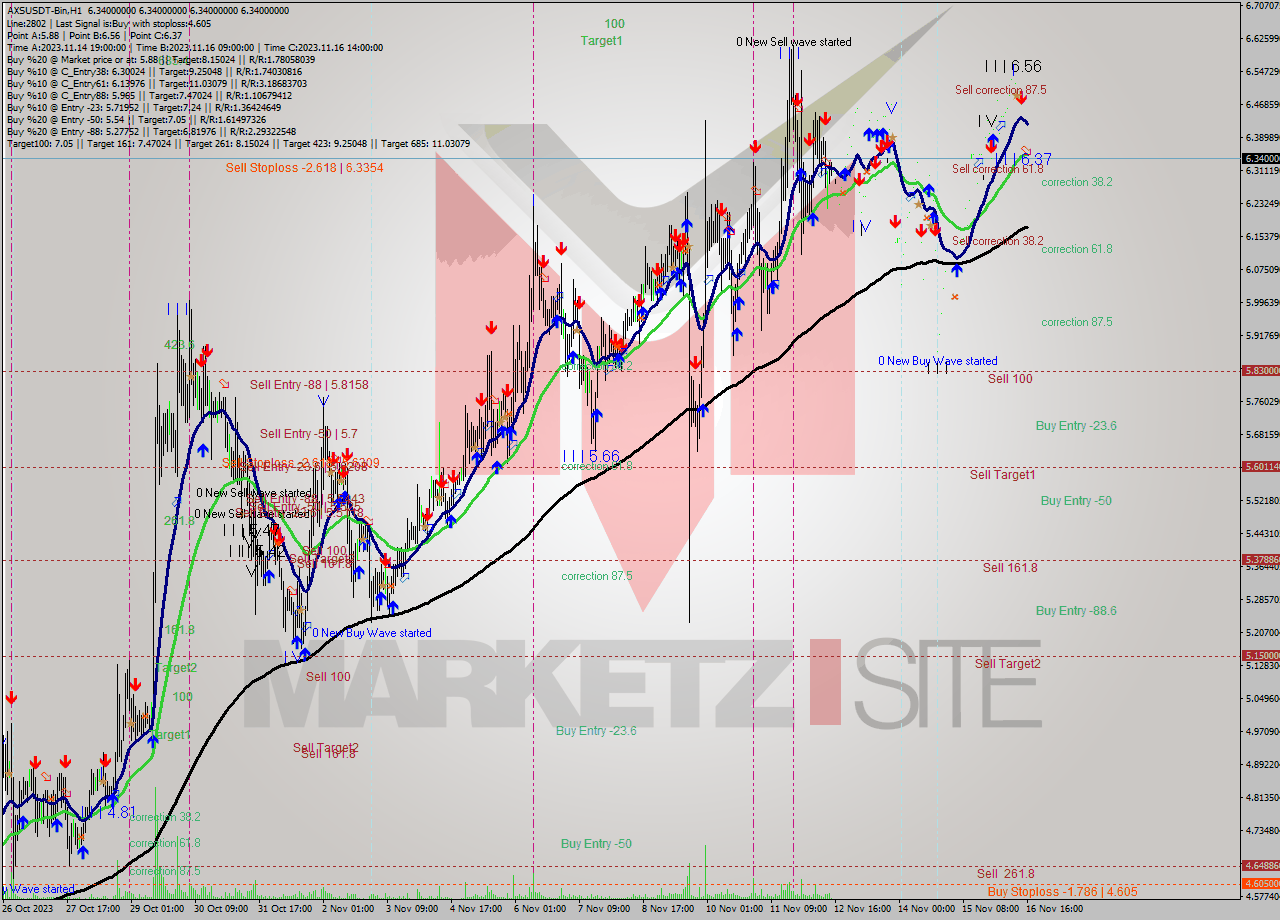
Task: Click the green '423.6' Fibonacci label
Action: [x=178, y=345]
